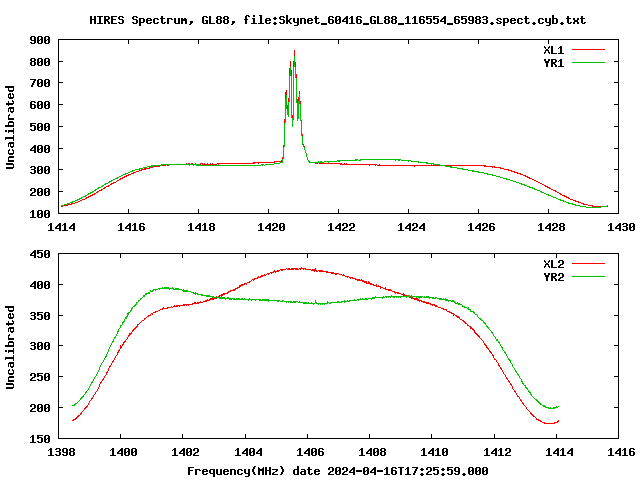The height and width of the screenshot is (480, 640).
Task: Click the 1404 x-axis tick label
Action: tap(248, 452)
